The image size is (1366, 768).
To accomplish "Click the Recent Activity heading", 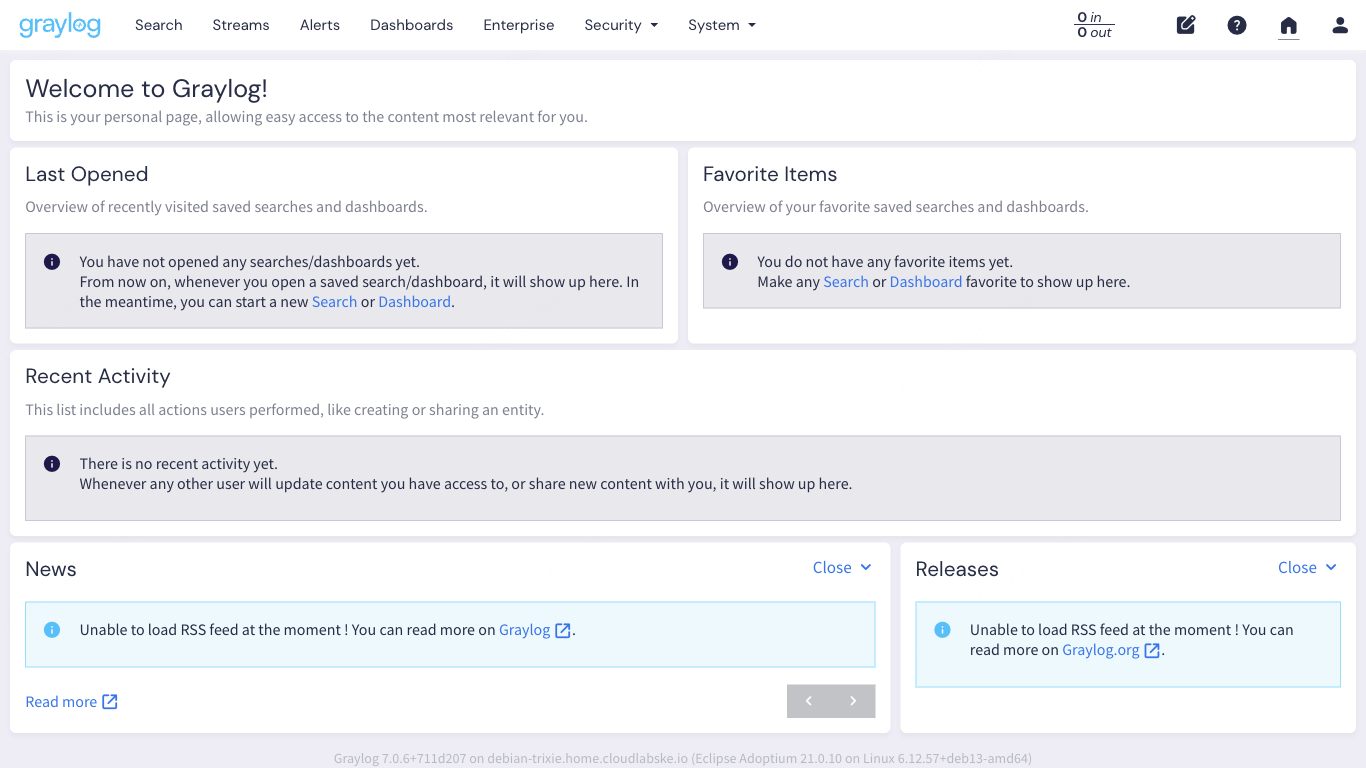I will click(x=98, y=376).
